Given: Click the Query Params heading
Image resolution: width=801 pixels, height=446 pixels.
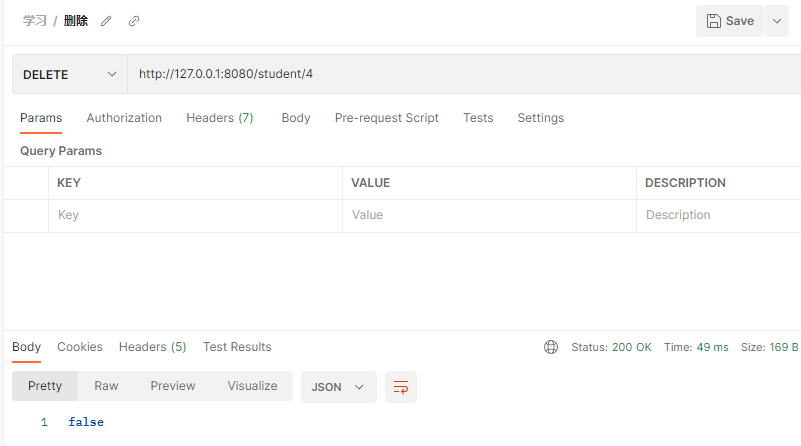Looking at the screenshot, I should coord(61,151).
